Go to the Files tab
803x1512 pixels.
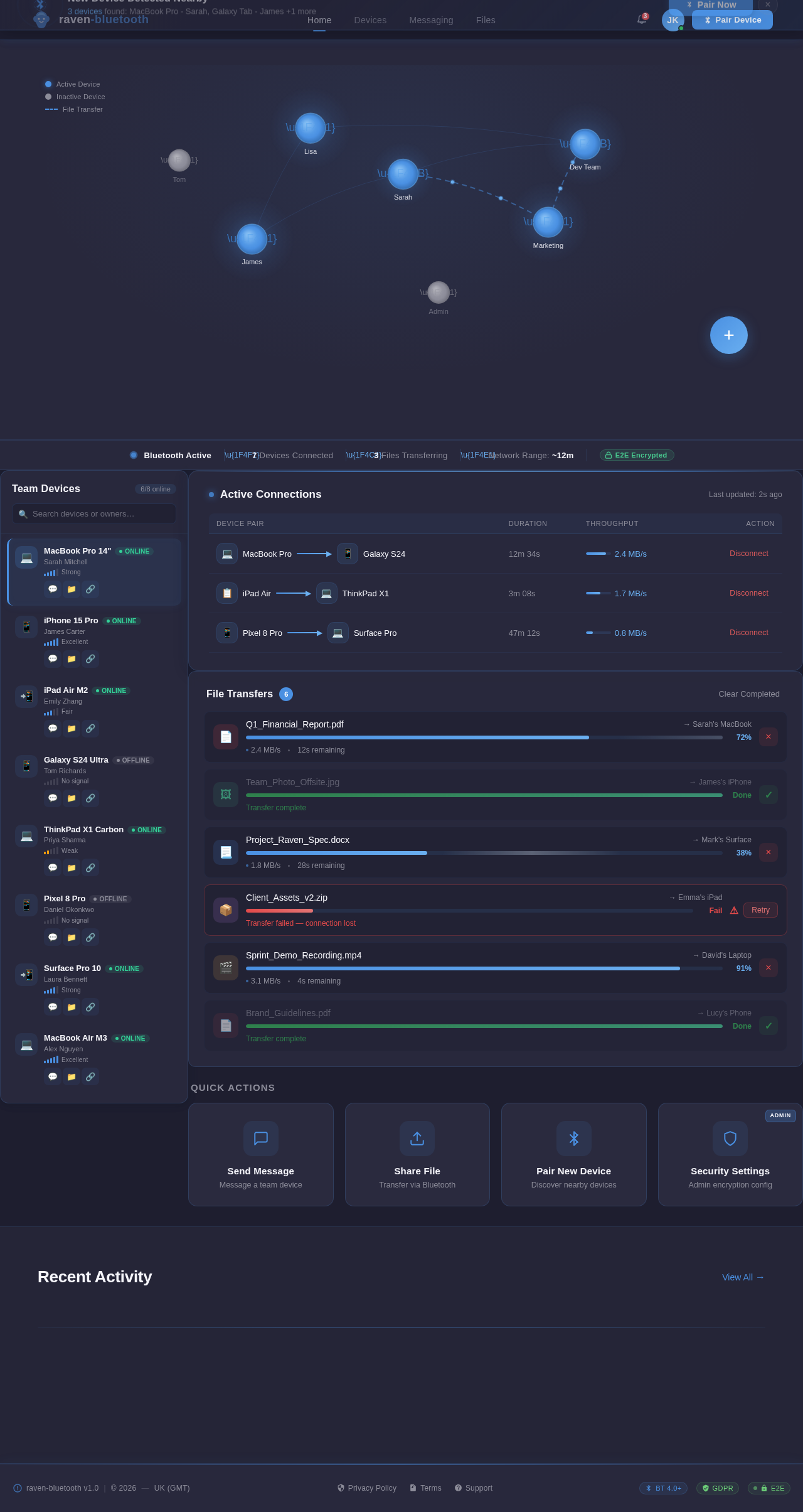pyautogui.click(x=486, y=20)
